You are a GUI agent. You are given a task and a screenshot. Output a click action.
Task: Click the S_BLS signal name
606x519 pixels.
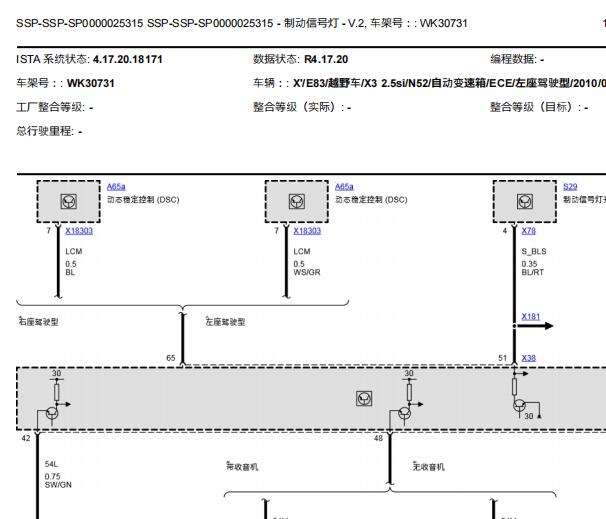pyautogui.click(x=534, y=252)
